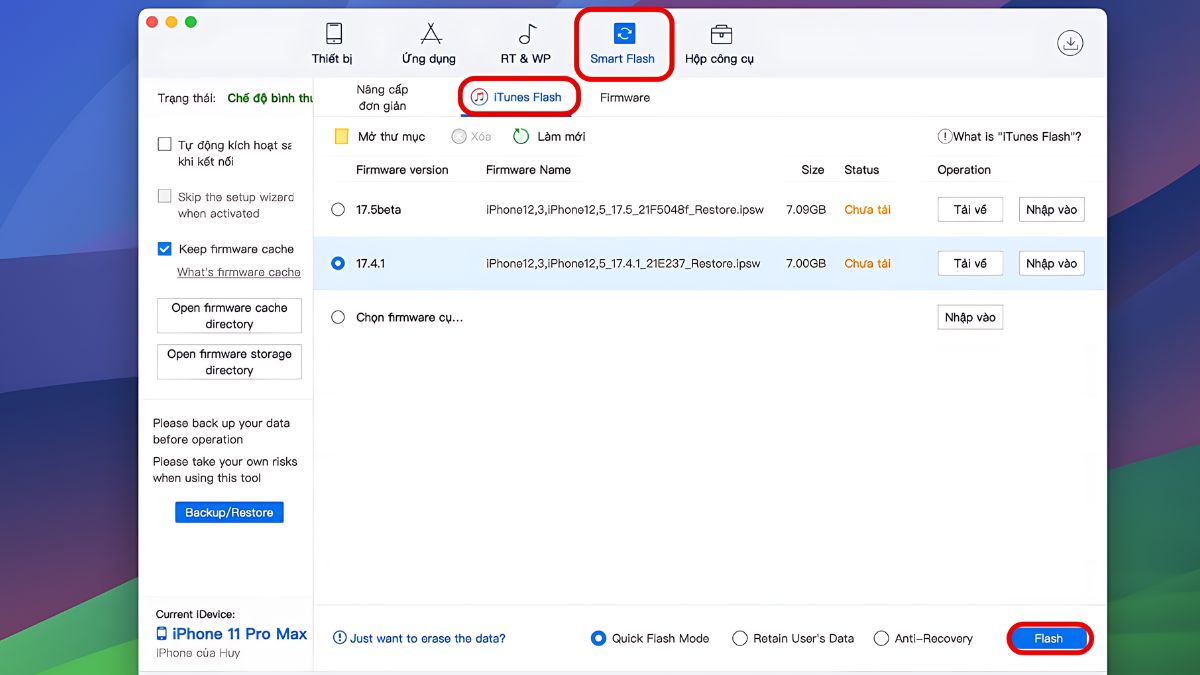Screen dimensions: 1200x675
Task: Click Làm mới refresh icon
Action: click(520, 136)
